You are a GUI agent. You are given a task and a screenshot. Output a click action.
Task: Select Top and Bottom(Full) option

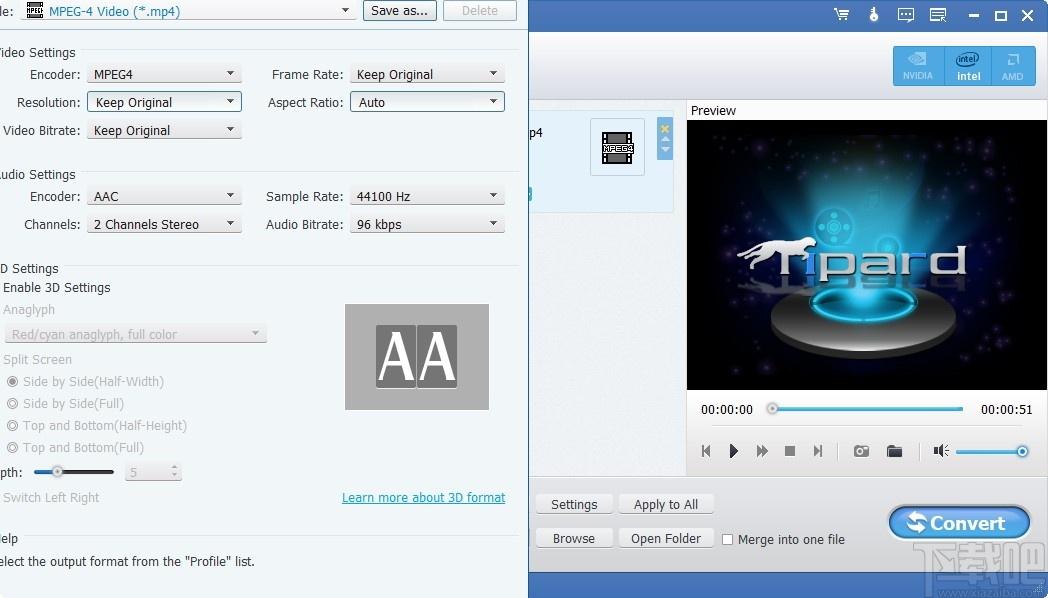pyautogui.click(x=75, y=448)
